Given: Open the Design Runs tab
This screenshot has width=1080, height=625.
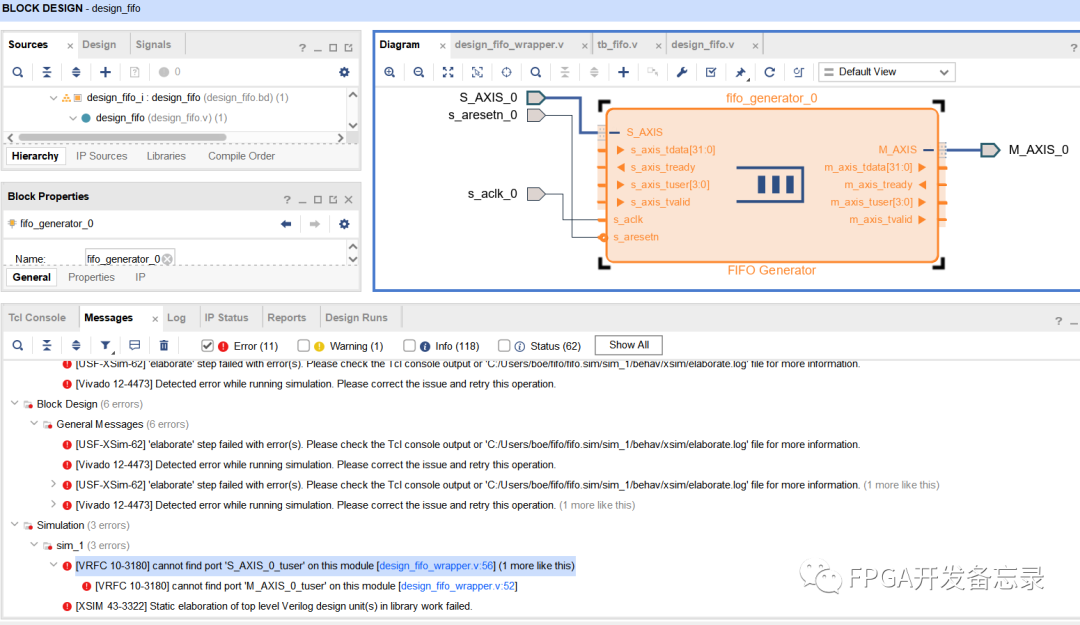Looking at the screenshot, I should pyautogui.click(x=356, y=318).
